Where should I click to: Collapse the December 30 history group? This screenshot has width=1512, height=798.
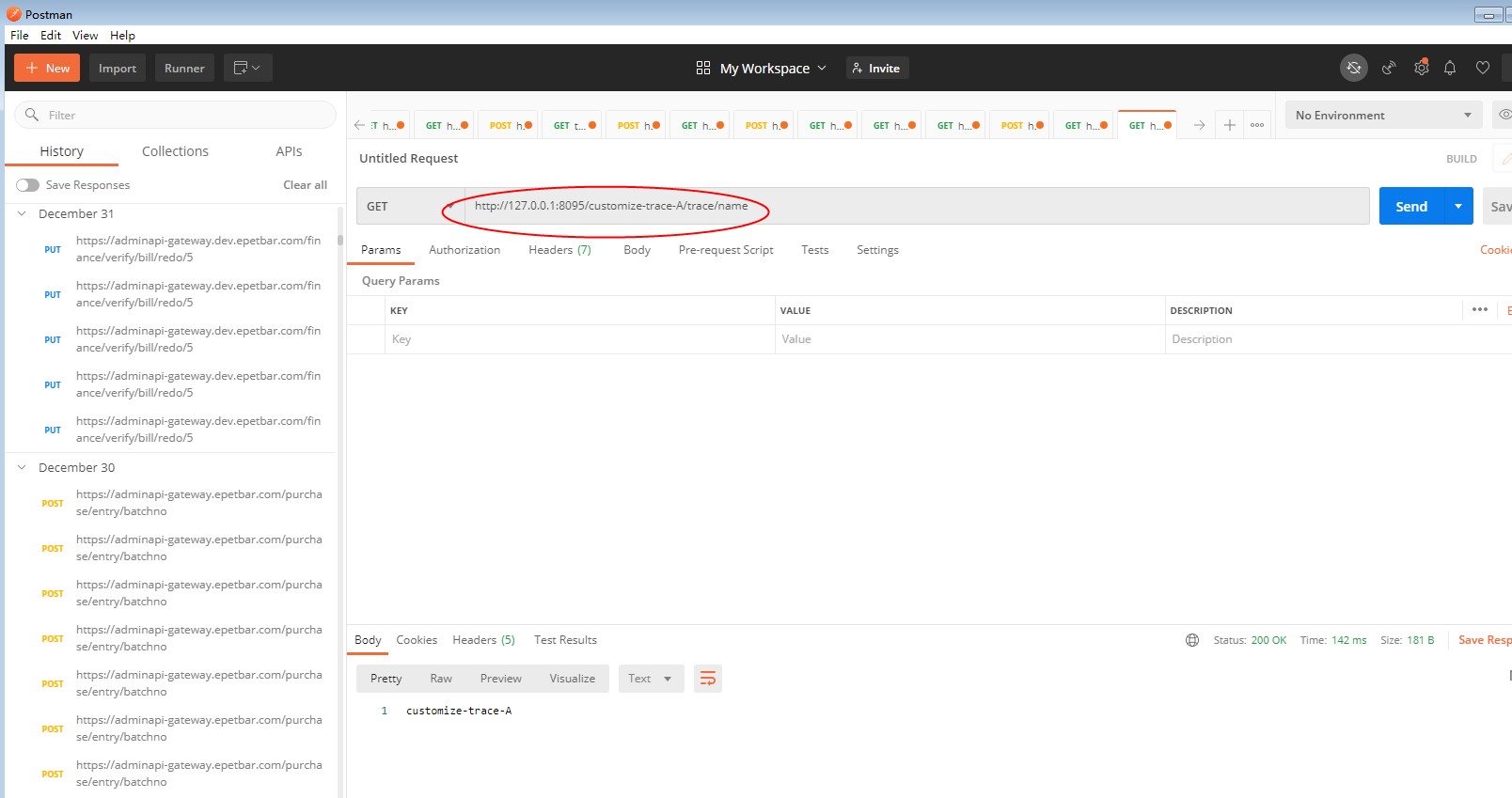22,467
